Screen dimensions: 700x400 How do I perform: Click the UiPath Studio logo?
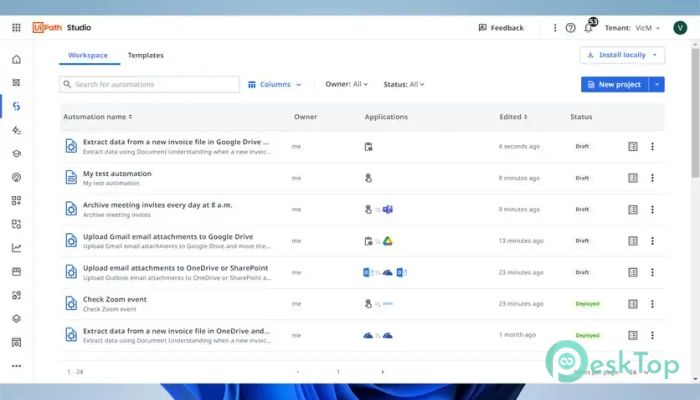[x=62, y=28]
